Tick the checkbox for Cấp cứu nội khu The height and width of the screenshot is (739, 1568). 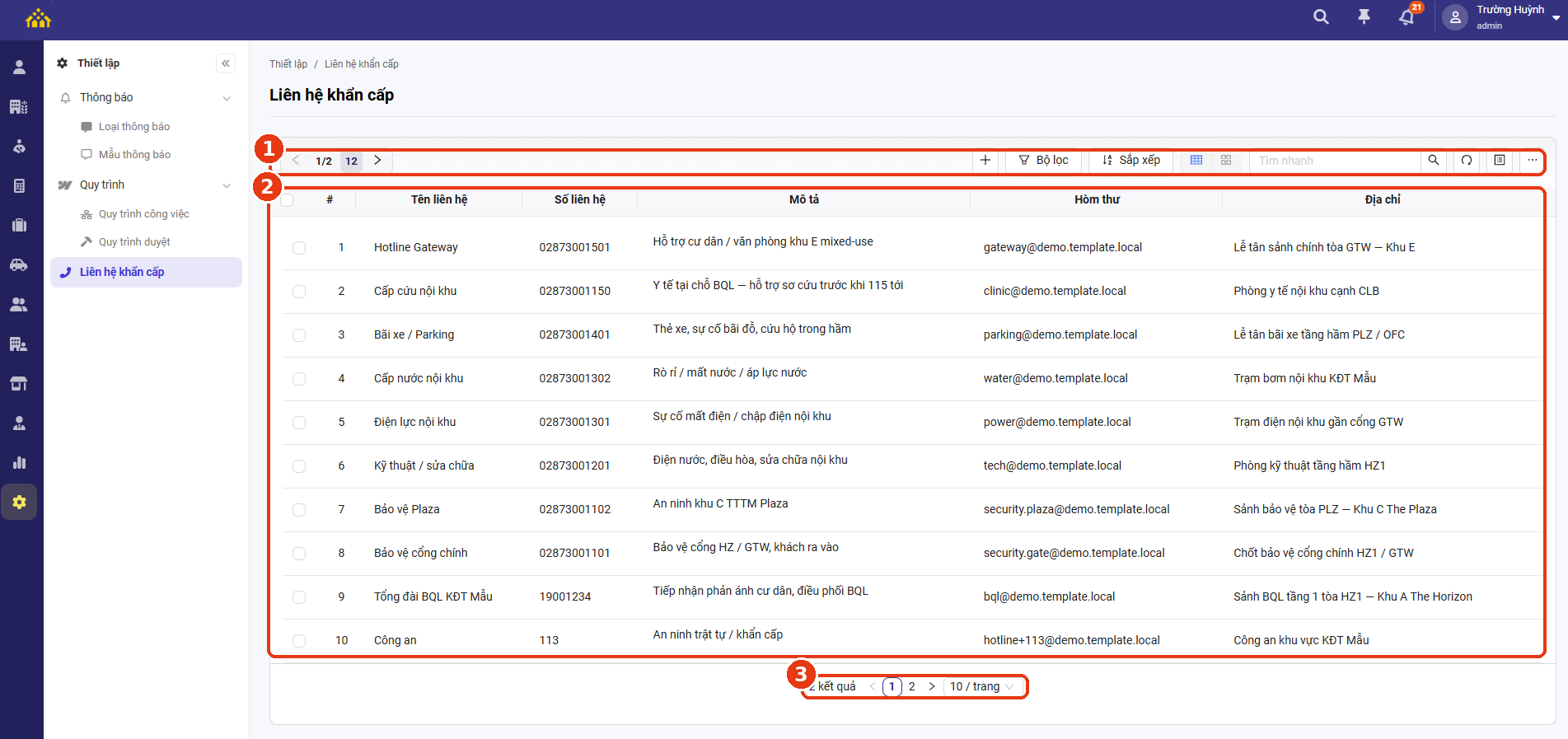point(299,292)
